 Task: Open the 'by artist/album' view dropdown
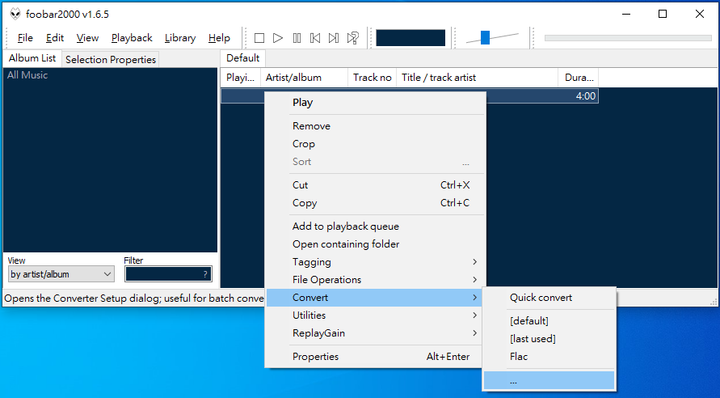61,274
